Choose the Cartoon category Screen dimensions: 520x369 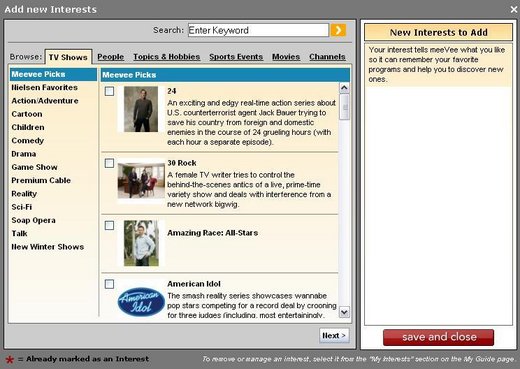pos(27,114)
